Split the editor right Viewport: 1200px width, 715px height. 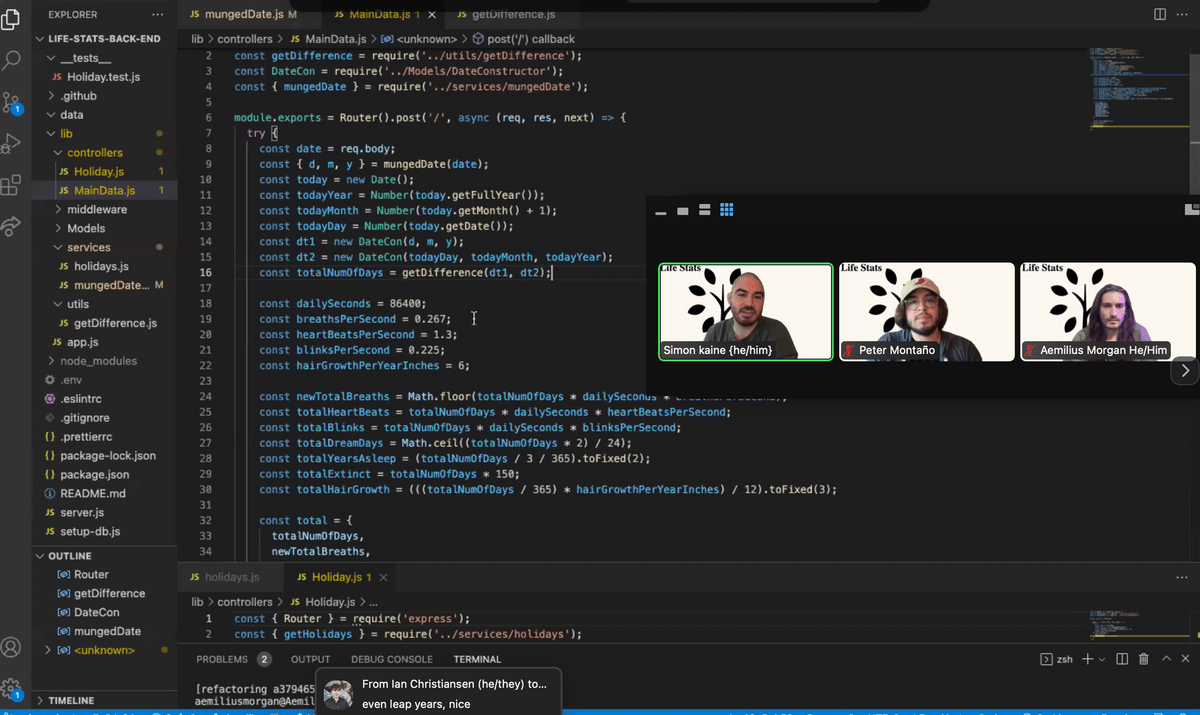click(x=1160, y=15)
